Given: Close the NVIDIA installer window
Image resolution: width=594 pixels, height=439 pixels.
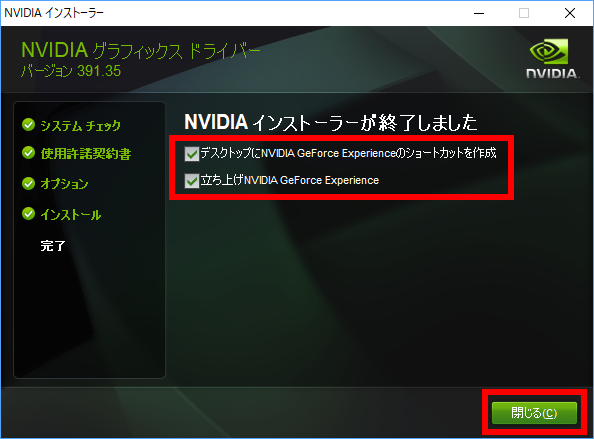Looking at the screenshot, I should click(x=570, y=13).
